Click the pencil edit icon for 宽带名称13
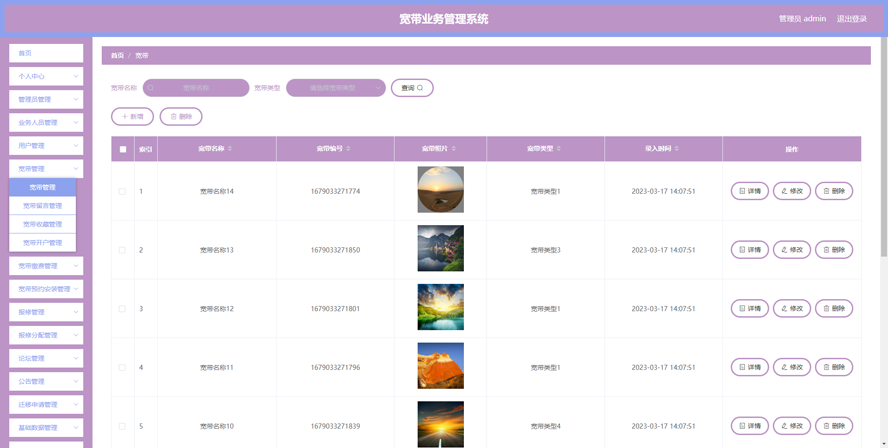The width and height of the screenshot is (888, 448). coord(784,250)
